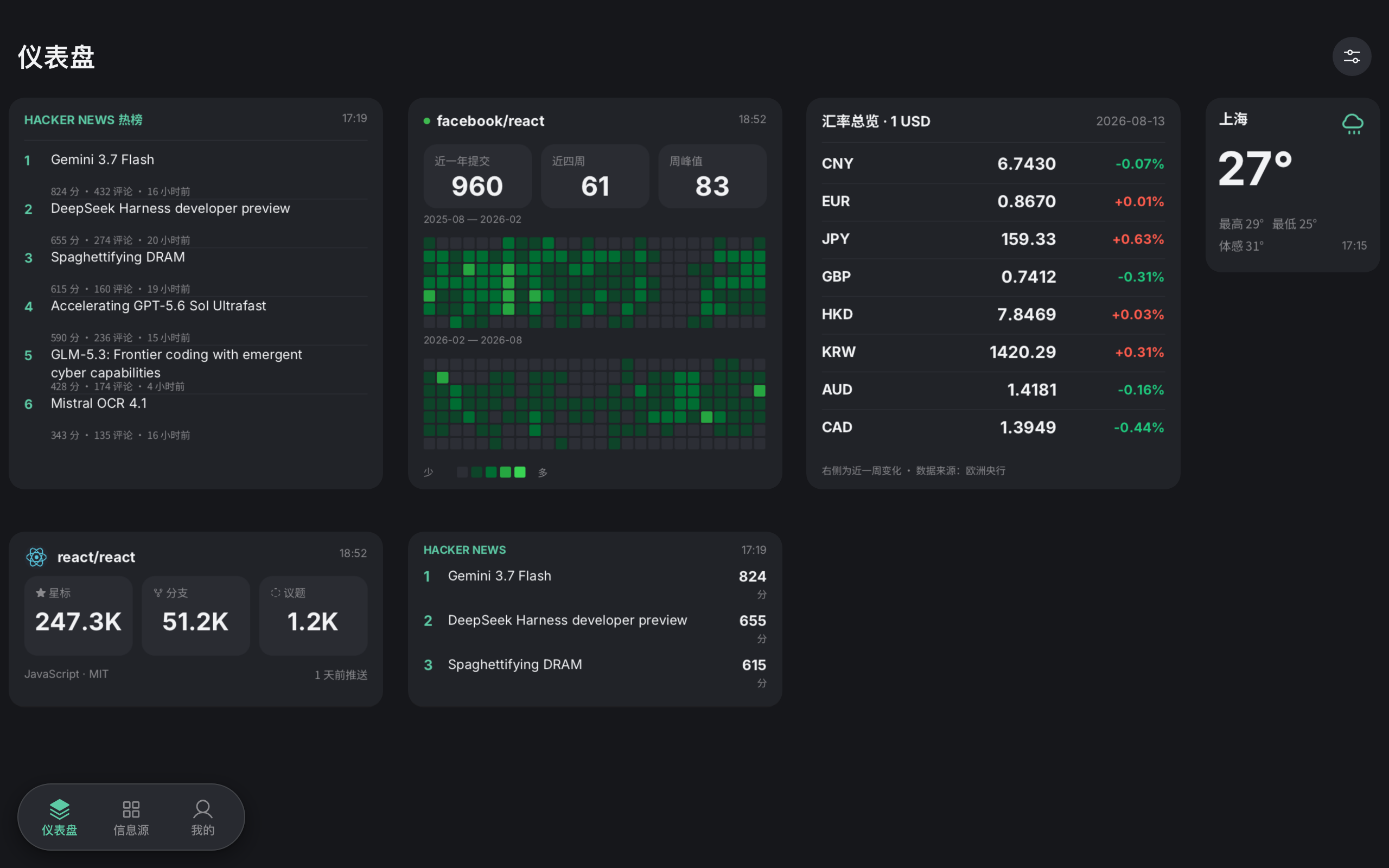Screen dimensions: 1389x868
Task: Click the GBP change -0.31%
Action: tap(1140, 277)
